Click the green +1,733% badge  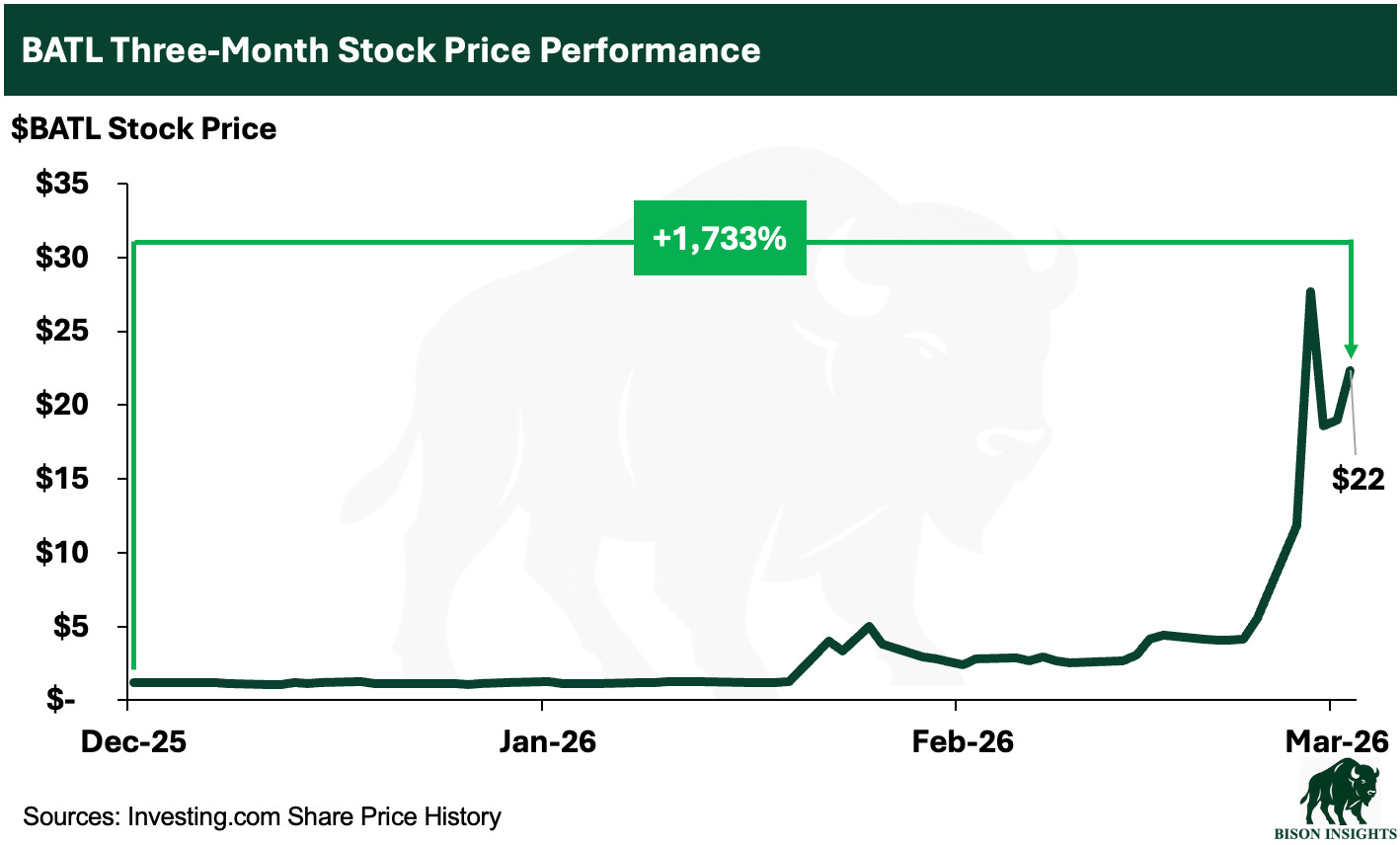pyautogui.click(x=720, y=238)
